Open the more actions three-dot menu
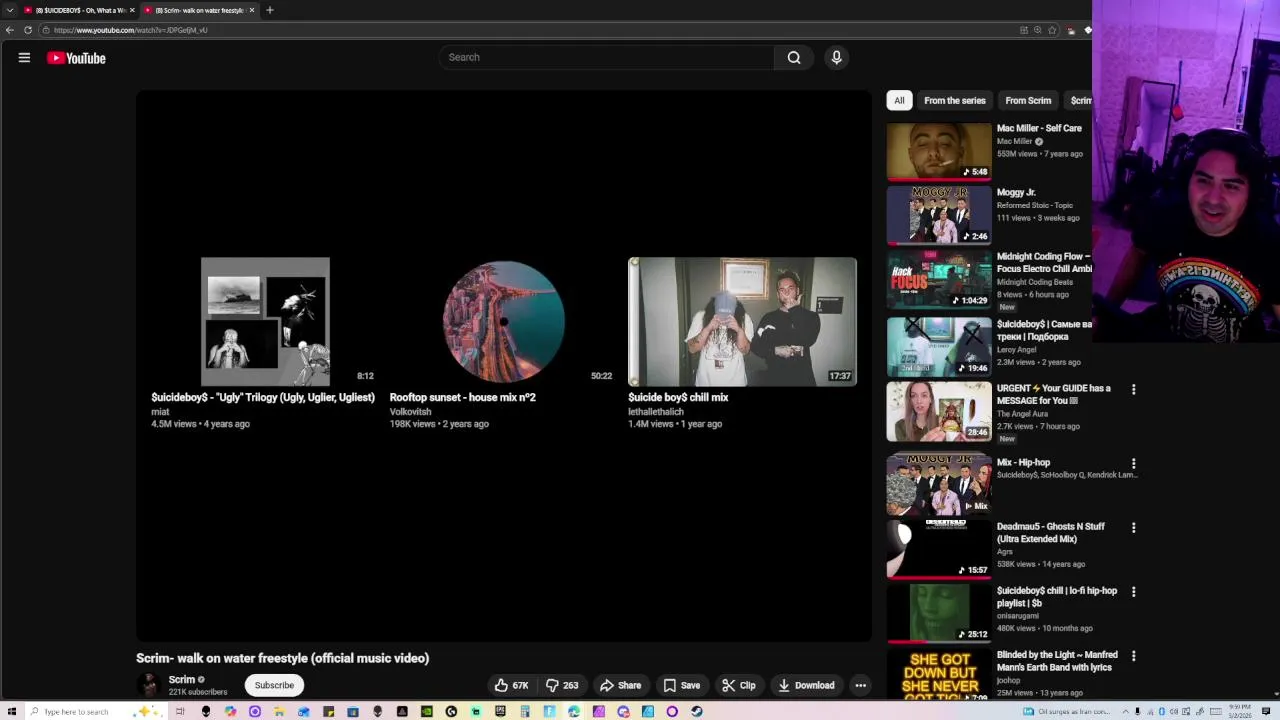Viewport: 1280px width, 720px height. tap(860, 685)
